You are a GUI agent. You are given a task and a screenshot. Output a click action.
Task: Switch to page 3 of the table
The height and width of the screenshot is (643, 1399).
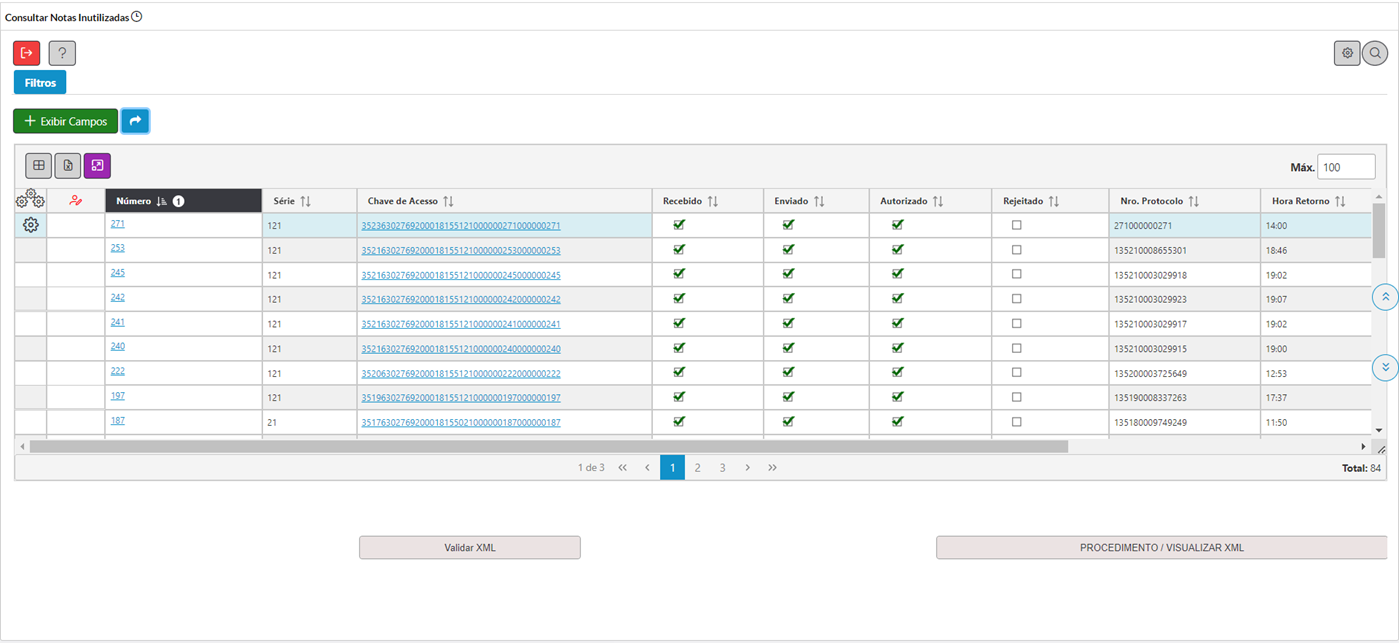click(x=722, y=467)
